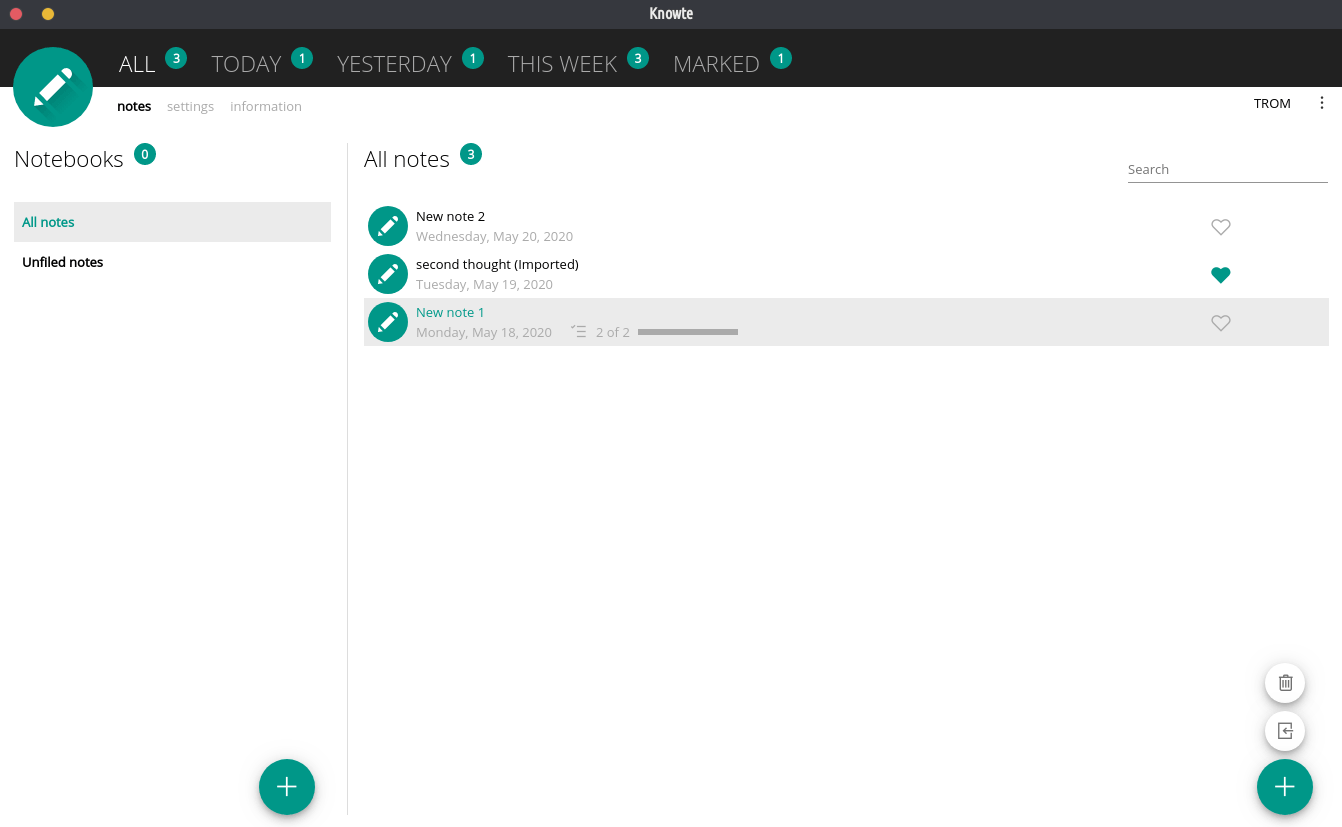Click pencil icon beside second thought note
This screenshot has height=827, width=1342.
[388, 274]
